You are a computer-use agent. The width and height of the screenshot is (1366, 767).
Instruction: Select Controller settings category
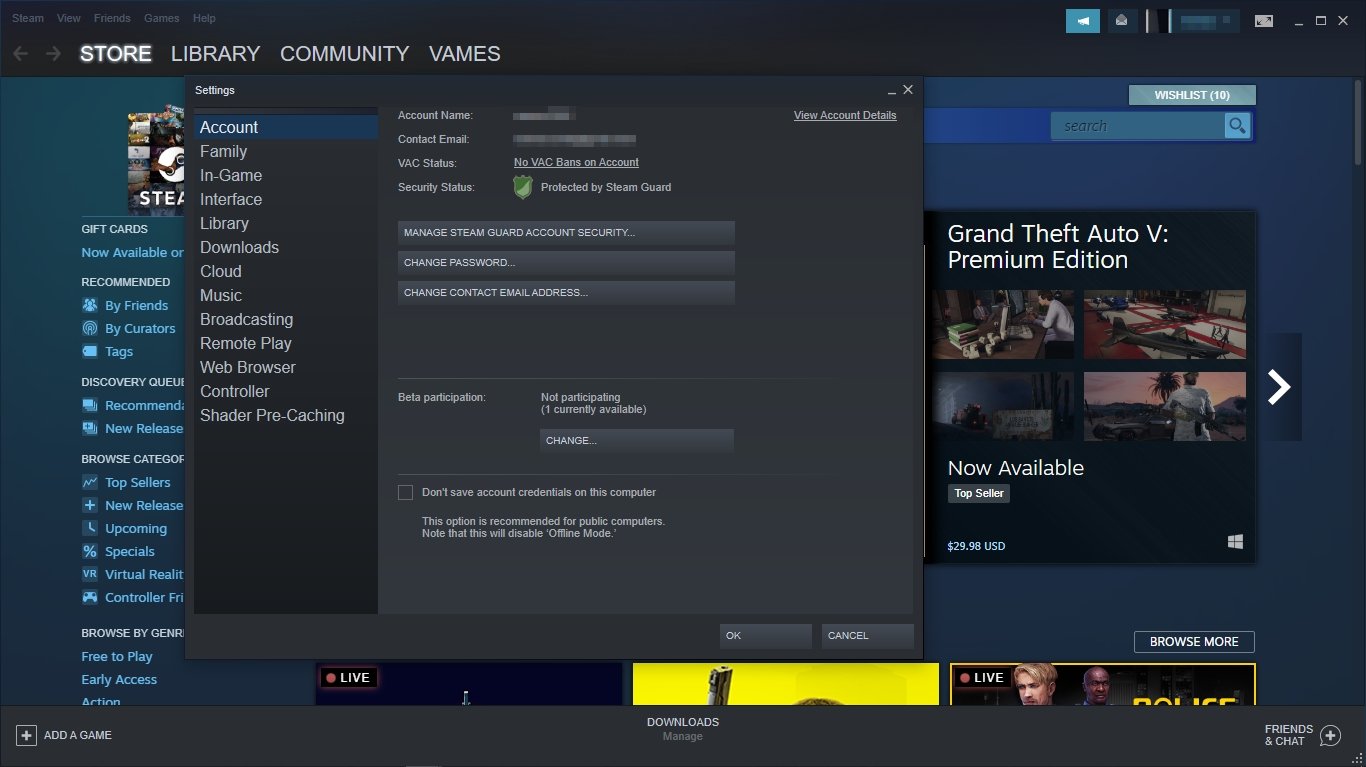[x=286, y=391]
